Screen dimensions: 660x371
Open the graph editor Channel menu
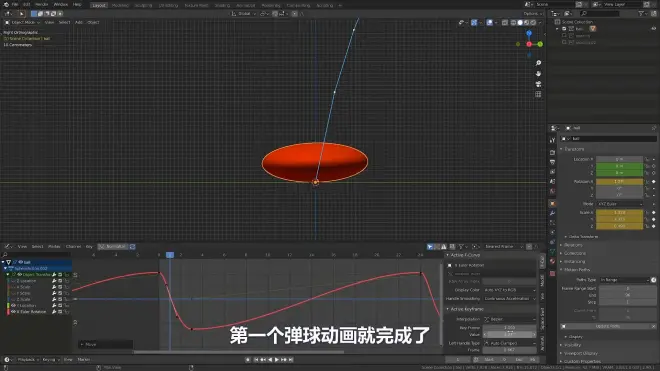tap(73, 247)
